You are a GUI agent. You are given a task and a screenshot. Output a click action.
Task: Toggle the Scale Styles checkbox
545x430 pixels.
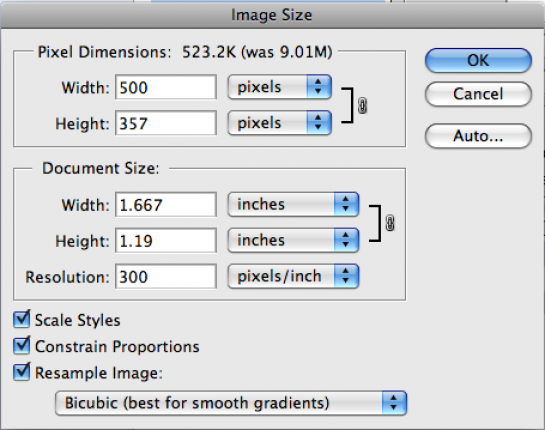pyautogui.click(x=22, y=319)
